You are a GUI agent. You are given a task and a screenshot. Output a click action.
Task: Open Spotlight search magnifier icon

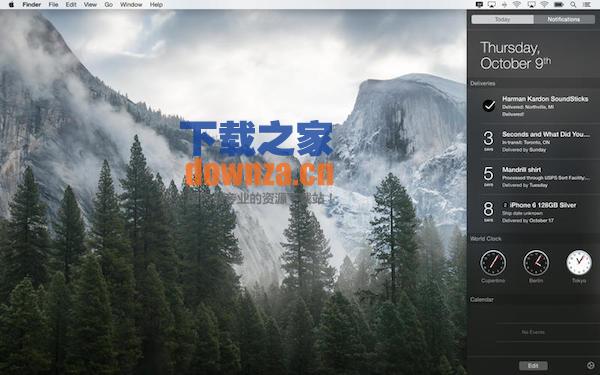573,5
